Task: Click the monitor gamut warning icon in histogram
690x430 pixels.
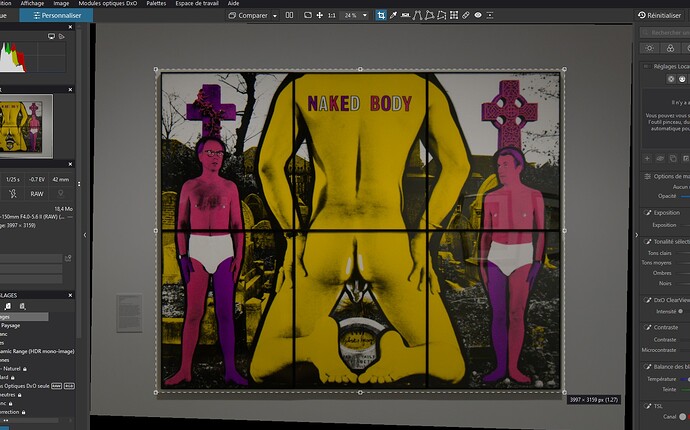Action: [51, 37]
